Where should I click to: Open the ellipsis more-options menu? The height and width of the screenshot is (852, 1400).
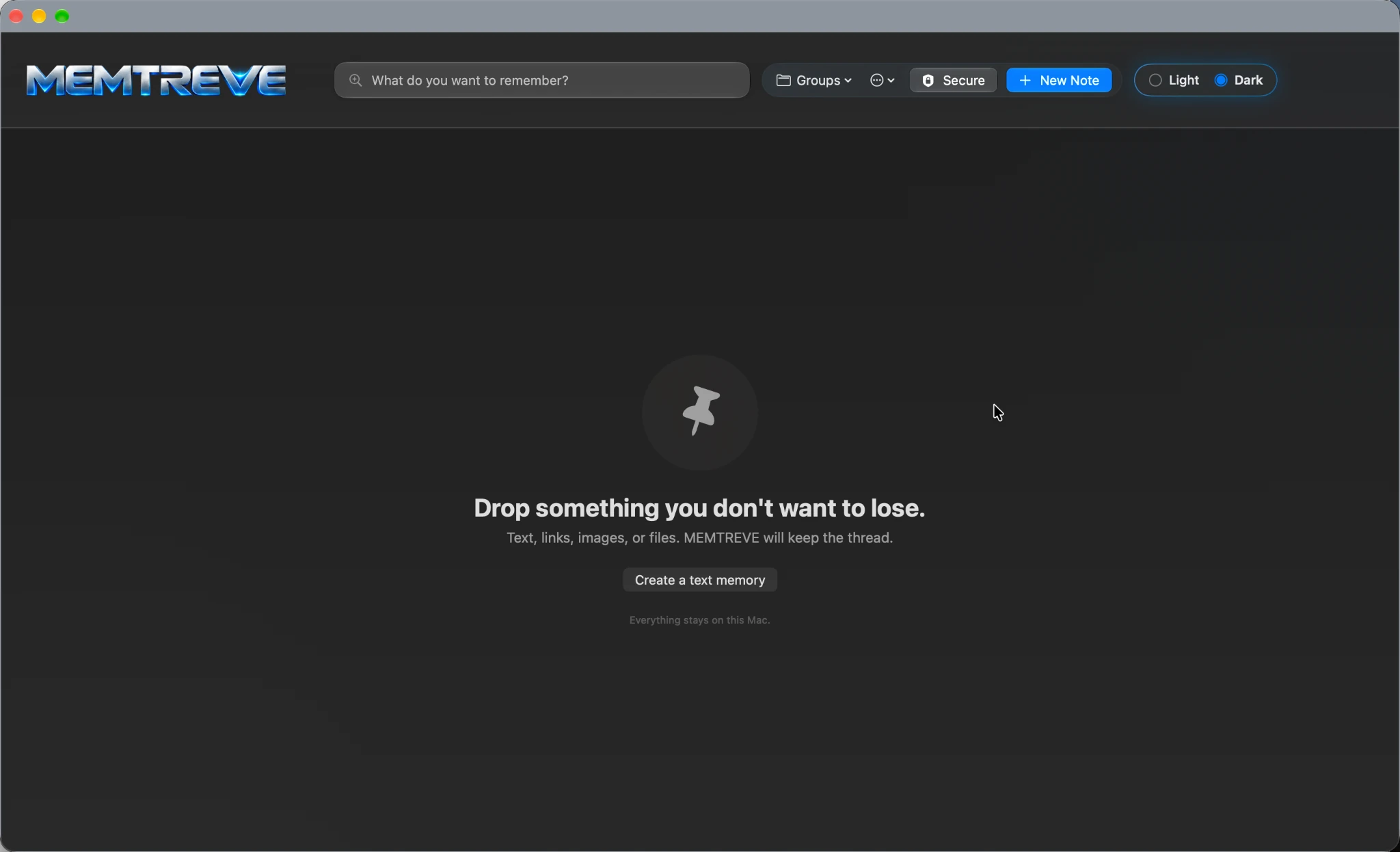[883, 80]
